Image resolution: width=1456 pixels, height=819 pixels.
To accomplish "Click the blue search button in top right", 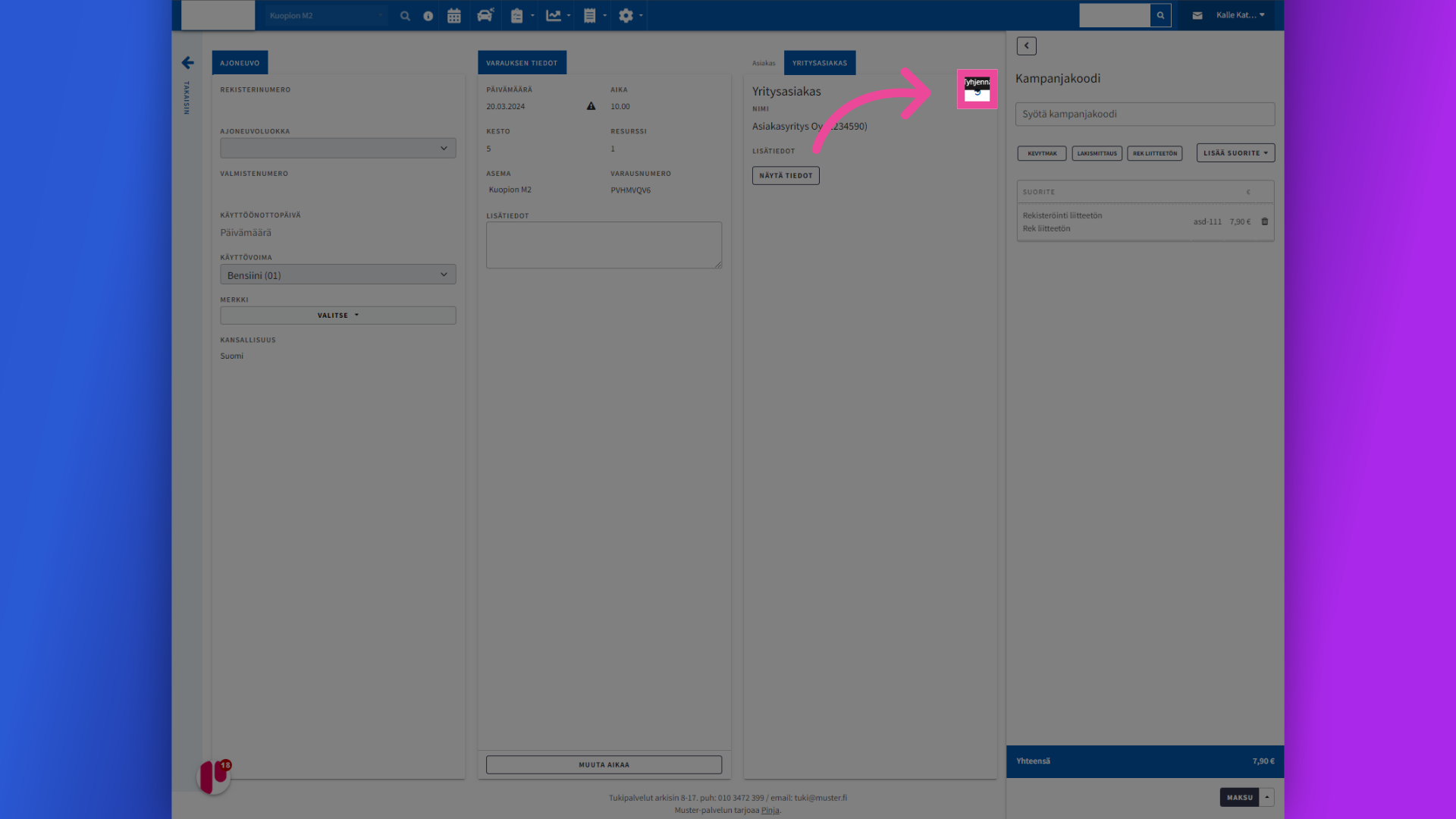I will coord(1160,15).
